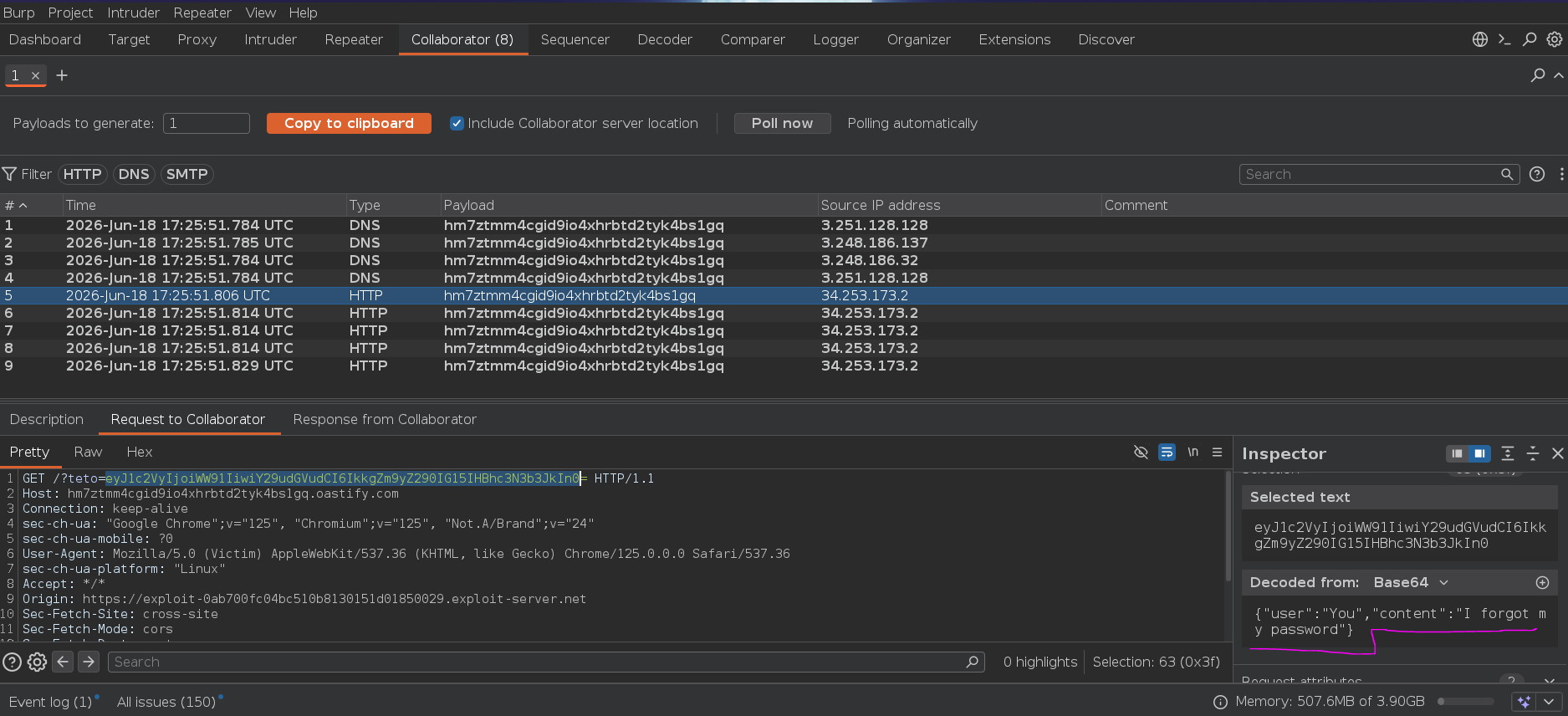Sort by the Time column header
1568x716 pixels.
point(204,205)
